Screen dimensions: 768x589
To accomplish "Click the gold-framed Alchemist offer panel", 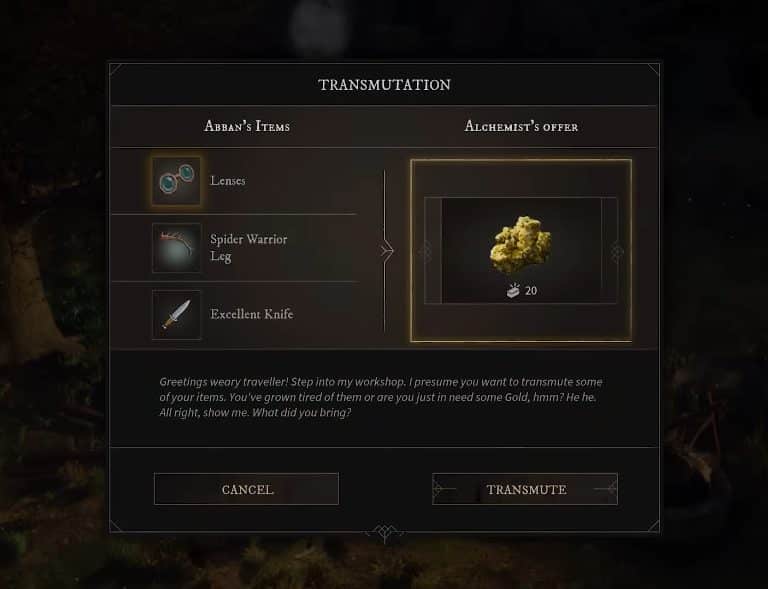I will (521, 251).
